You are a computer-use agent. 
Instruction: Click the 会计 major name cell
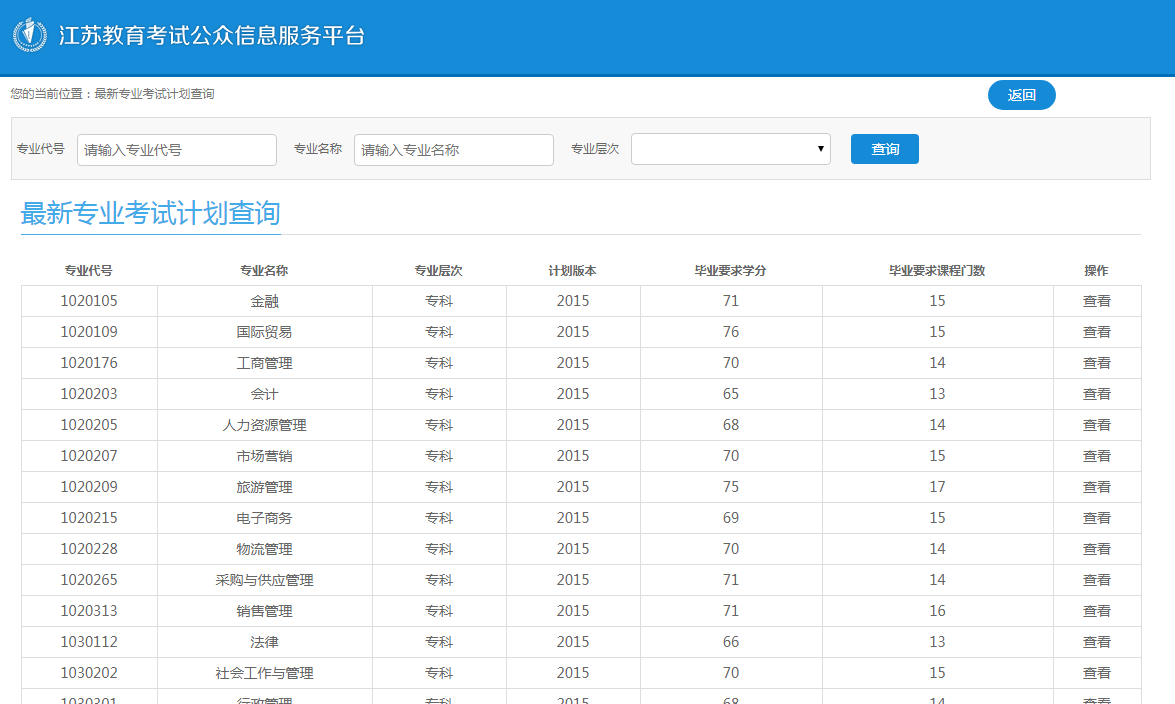[265, 394]
